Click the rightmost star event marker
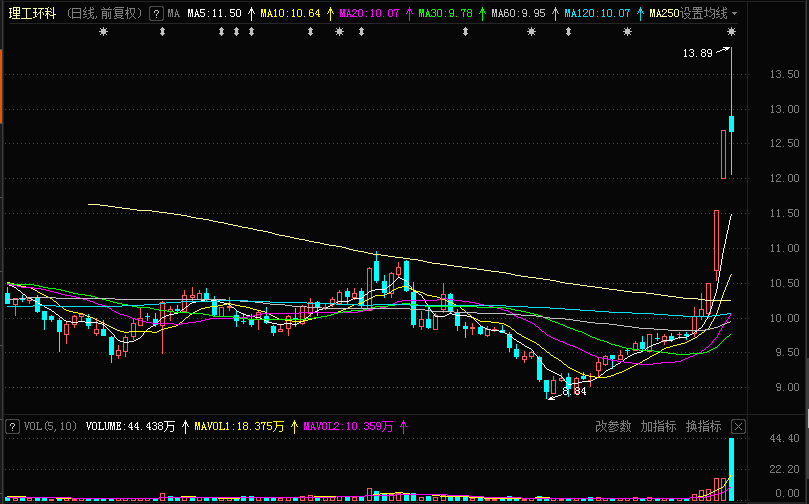The image size is (809, 504). click(x=731, y=32)
